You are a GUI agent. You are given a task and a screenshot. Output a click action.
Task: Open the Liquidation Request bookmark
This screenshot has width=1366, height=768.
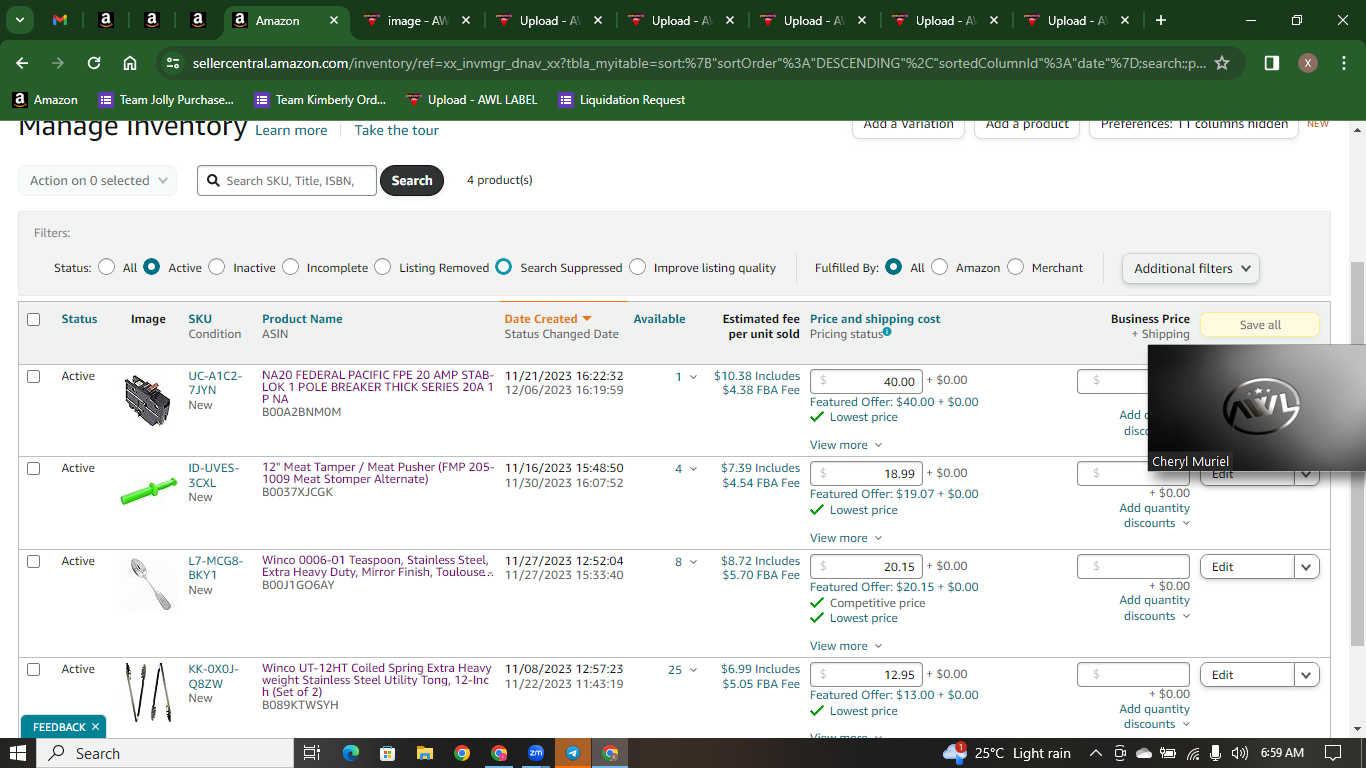click(x=622, y=100)
